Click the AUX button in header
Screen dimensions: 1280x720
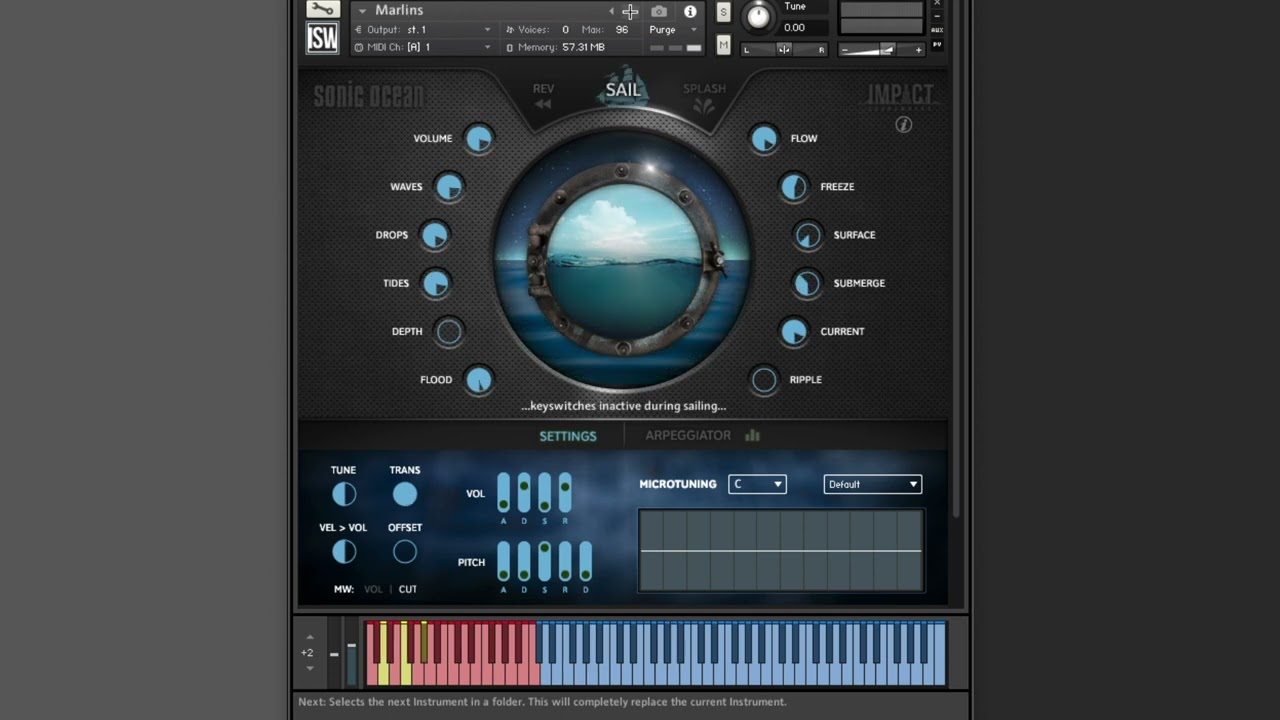click(x=937, y=30)
